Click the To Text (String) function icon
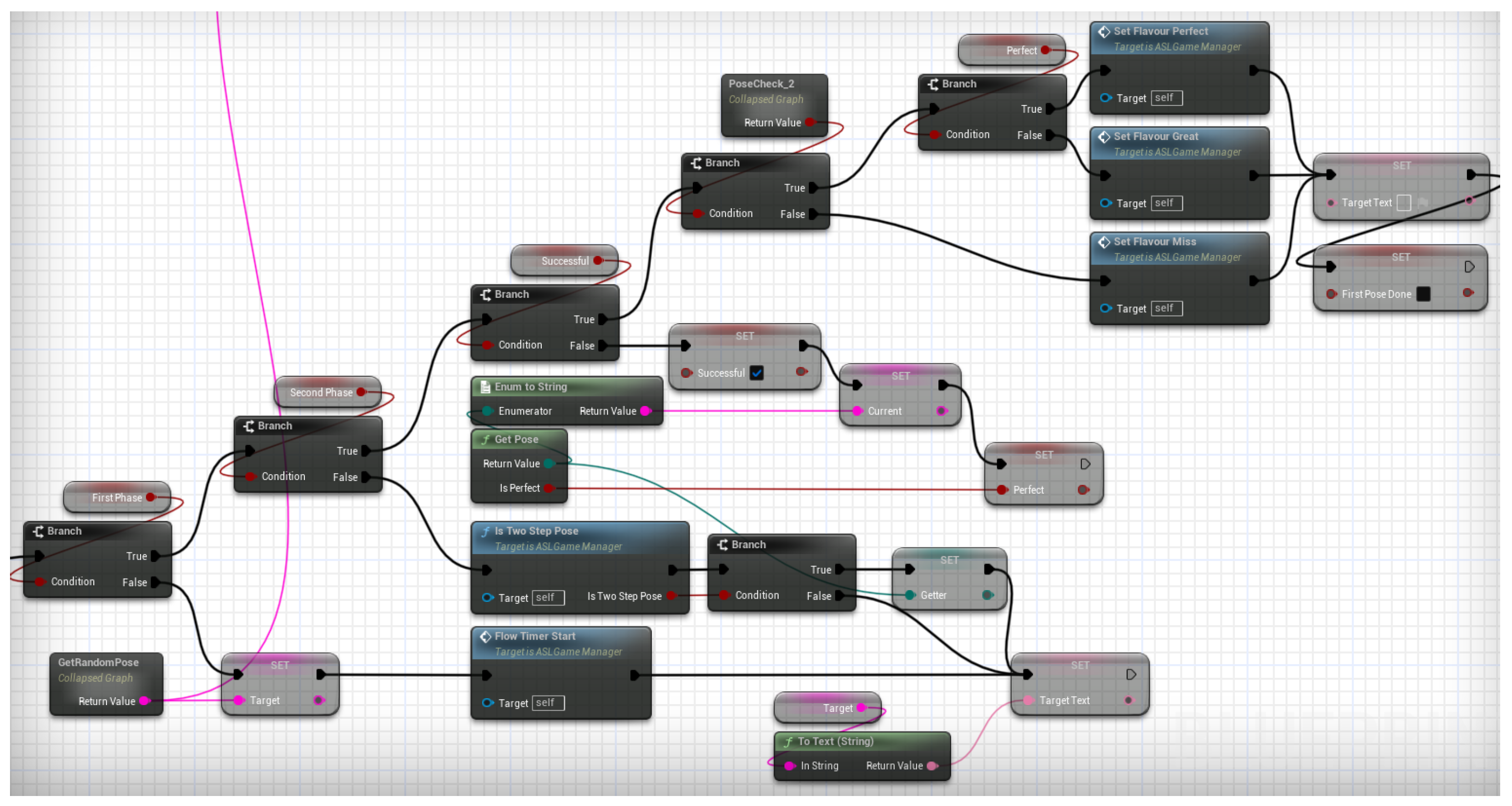Image resolution: width=1512 pixels, height=806 pixels. [x=788, y=742]
